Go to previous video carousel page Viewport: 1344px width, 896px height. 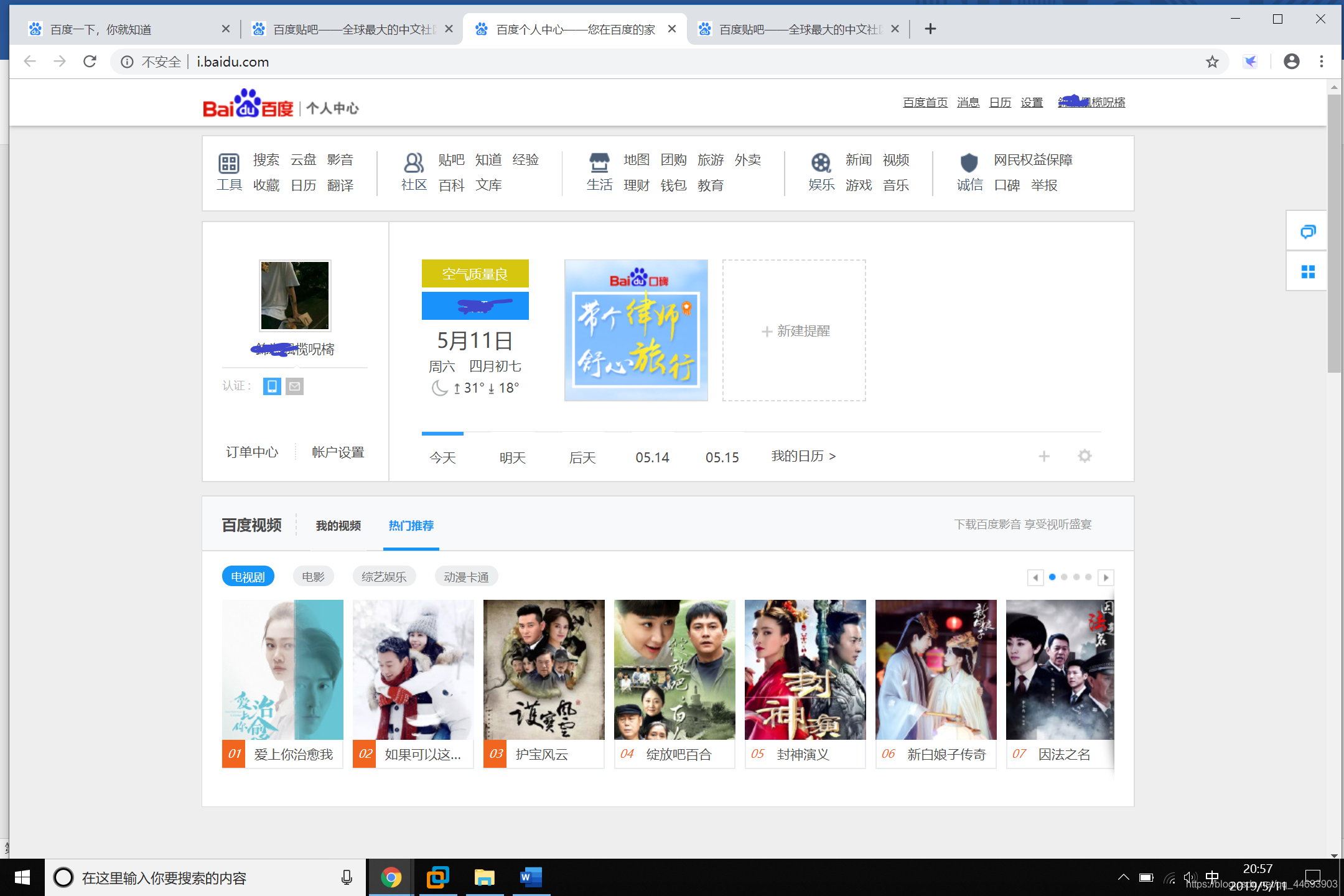[1035, 577]
